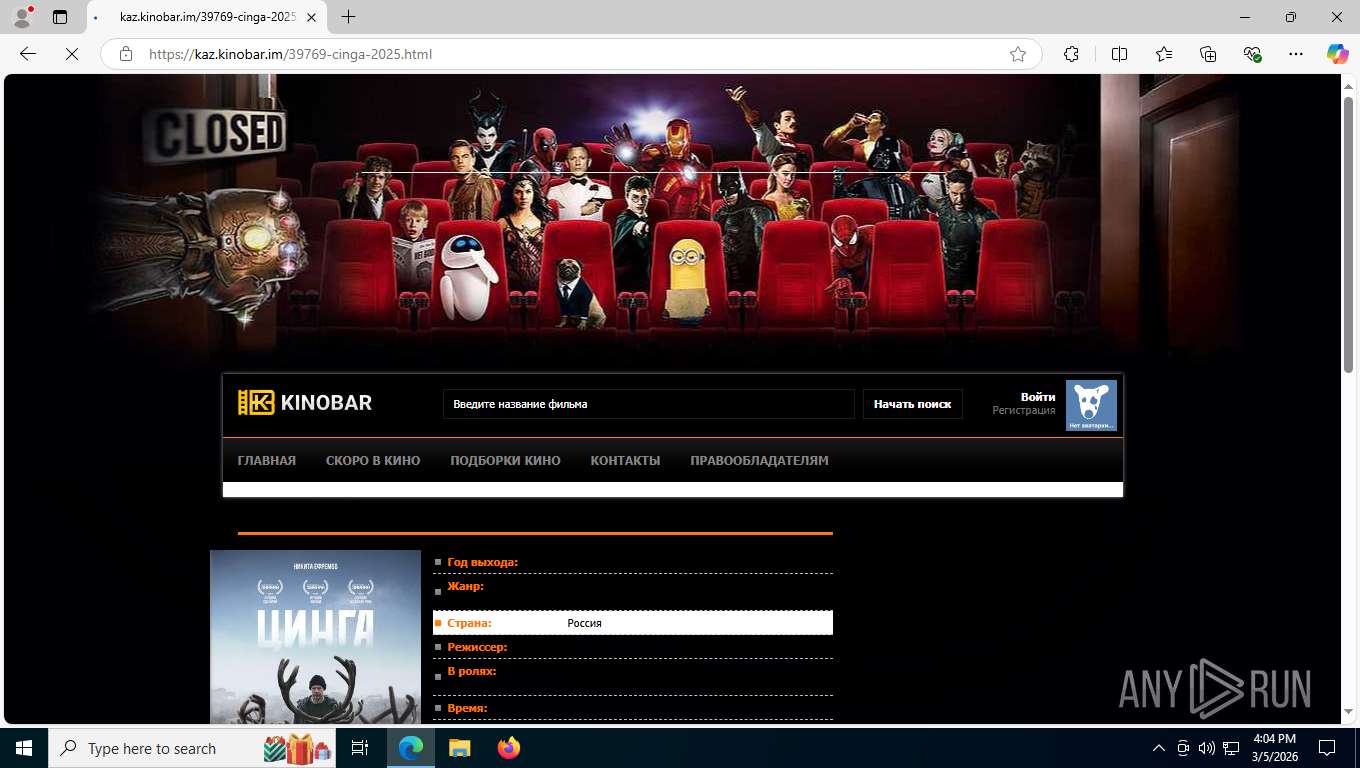Select the Жанр label
Screen dimensions: 1360x768
click(x=465, y=586)
